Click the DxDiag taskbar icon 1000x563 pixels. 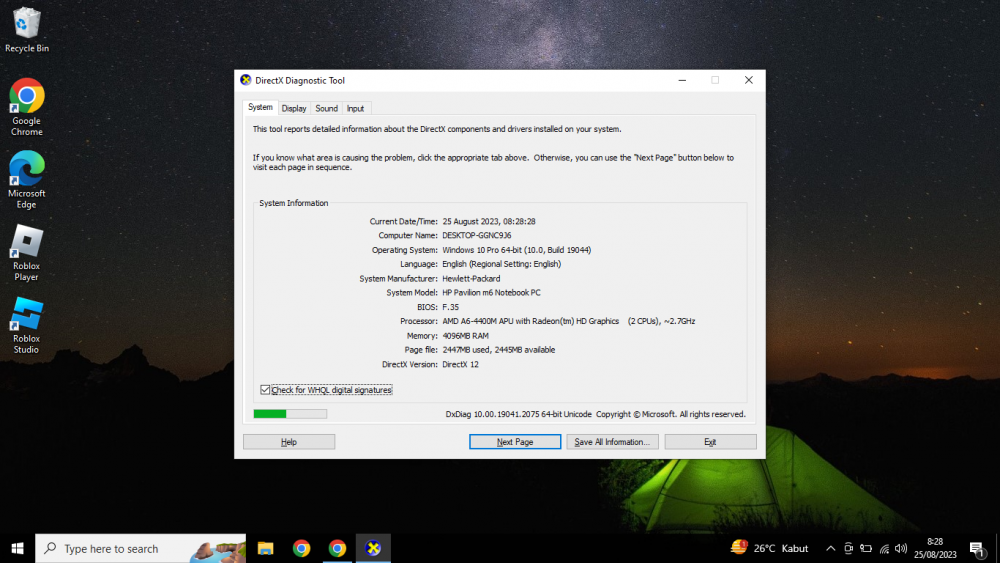(373, 548)
